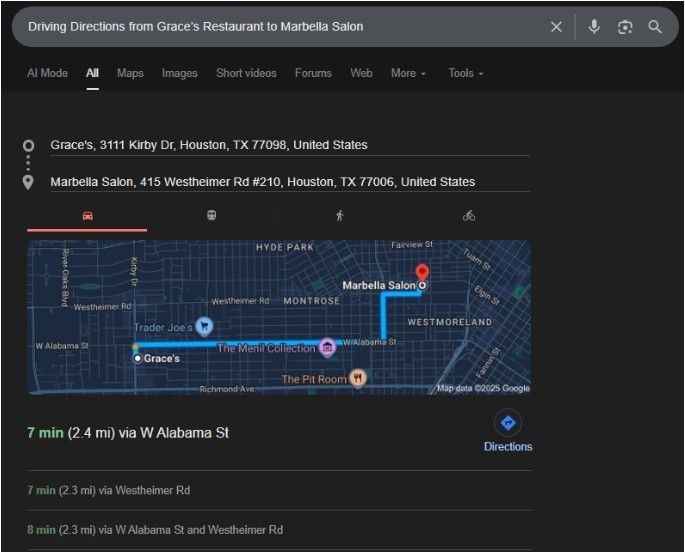Open search by image camera icon

[x=625, y=28]
